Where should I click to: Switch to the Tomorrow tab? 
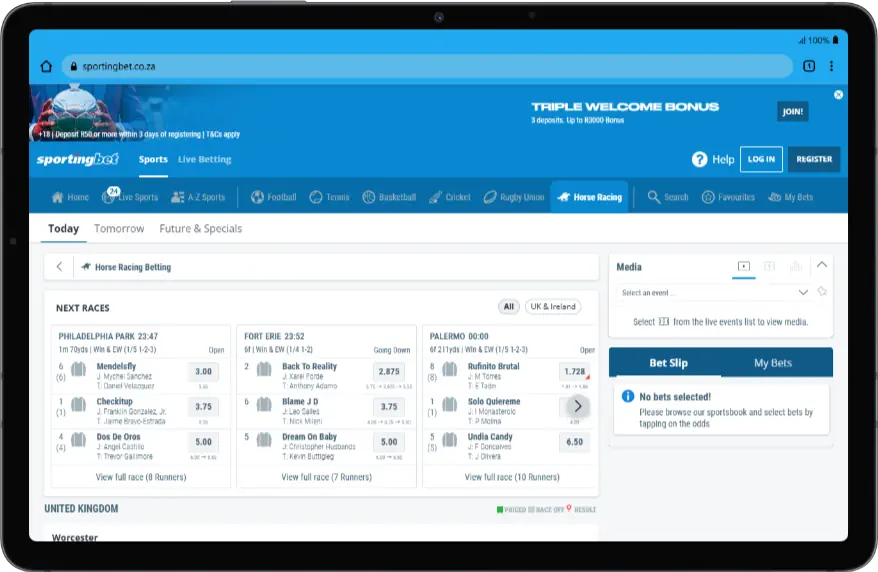[x=119, y=229]
